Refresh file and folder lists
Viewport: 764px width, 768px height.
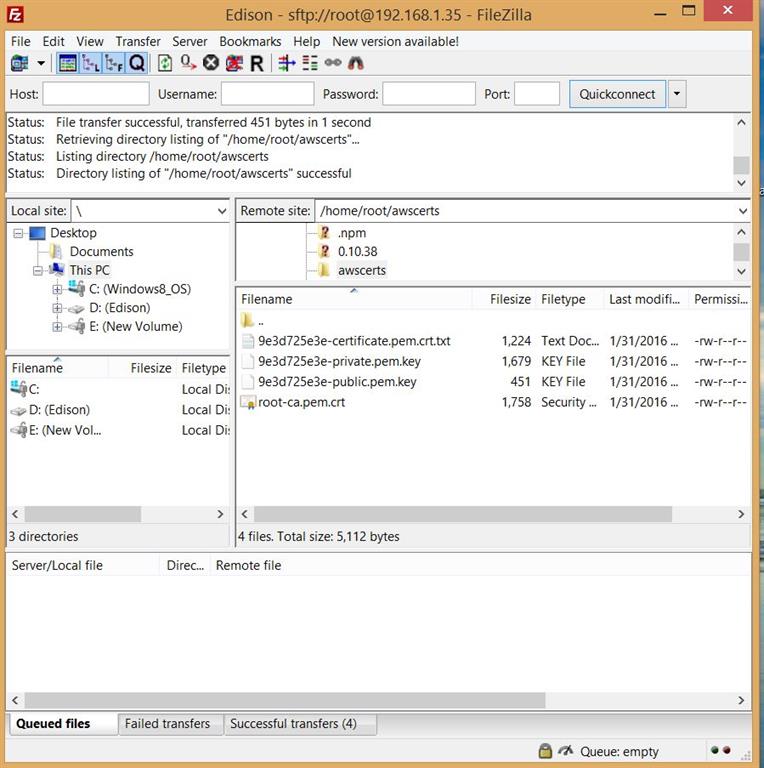(x=165, y=63)
